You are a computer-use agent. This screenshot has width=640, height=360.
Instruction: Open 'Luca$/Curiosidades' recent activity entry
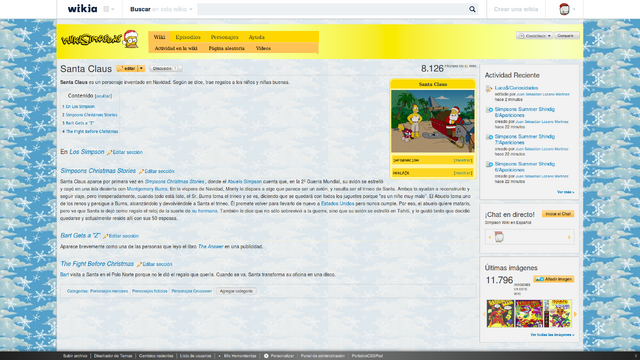click(x=516, y=88)
